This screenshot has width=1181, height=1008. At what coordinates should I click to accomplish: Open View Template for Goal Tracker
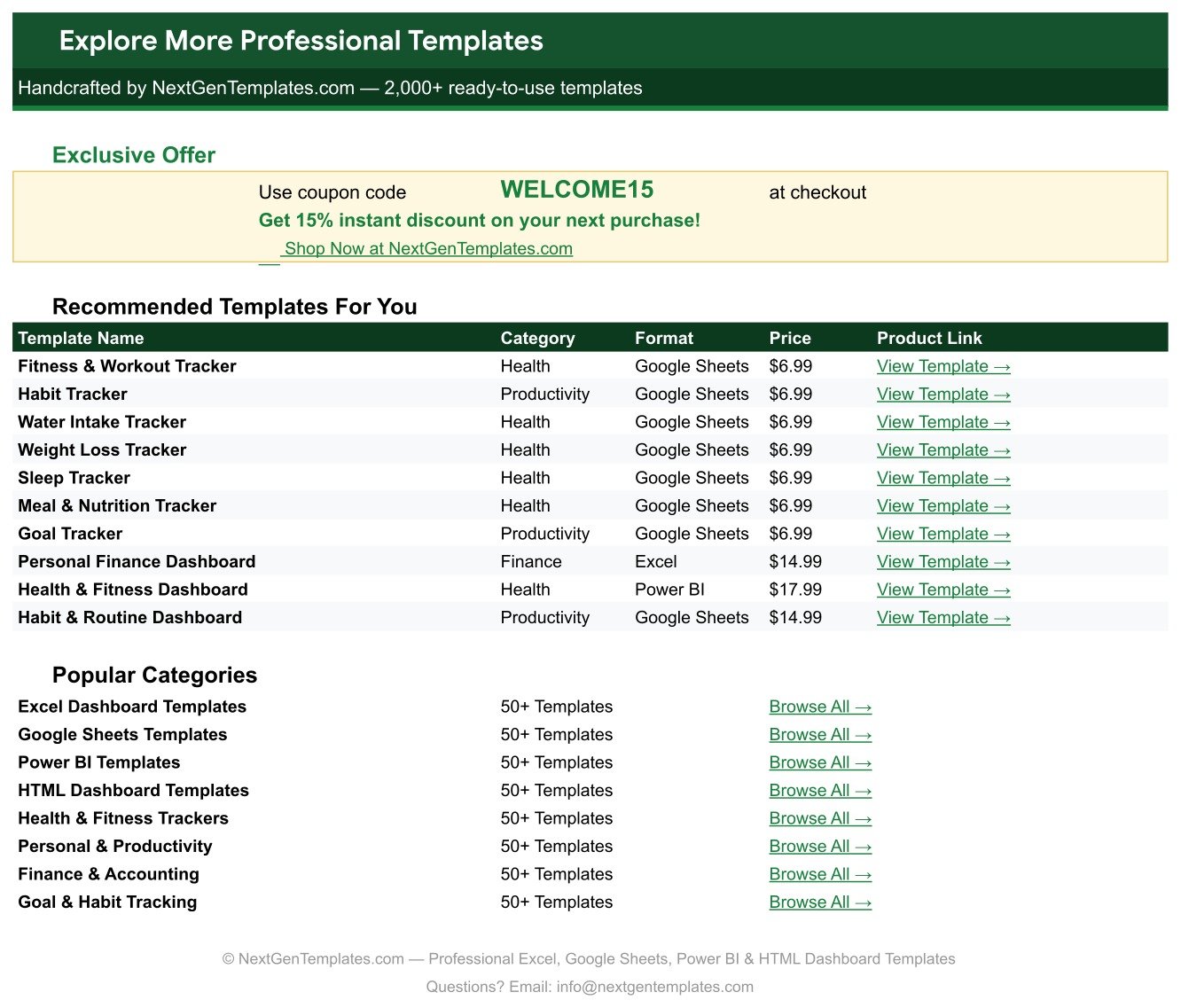(x=943, y=534)
